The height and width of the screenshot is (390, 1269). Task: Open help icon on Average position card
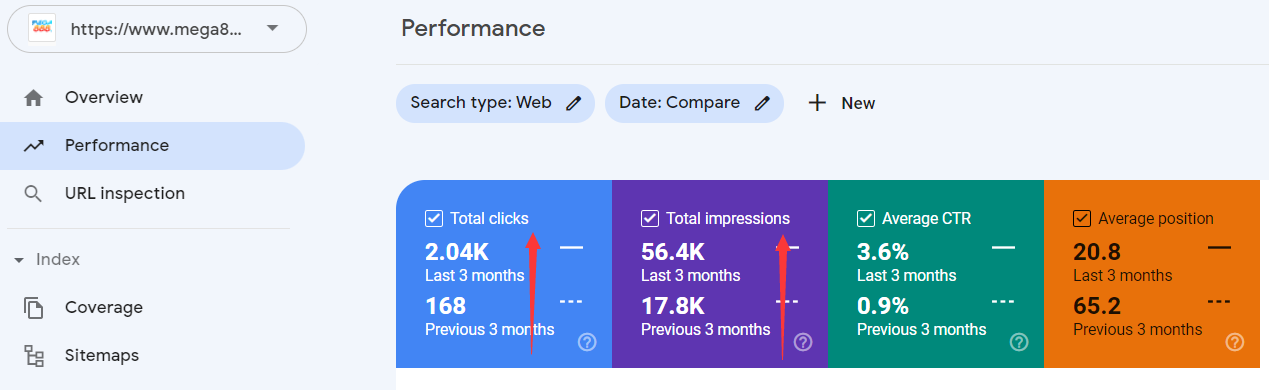(x=1235, y=343)
